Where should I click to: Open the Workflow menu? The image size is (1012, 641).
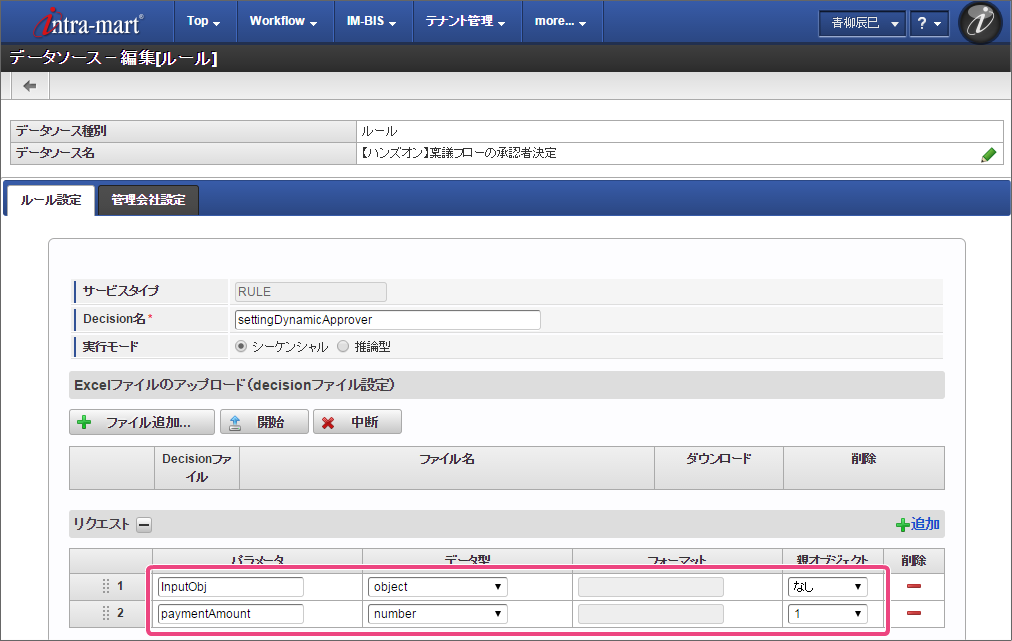point(283,21)
